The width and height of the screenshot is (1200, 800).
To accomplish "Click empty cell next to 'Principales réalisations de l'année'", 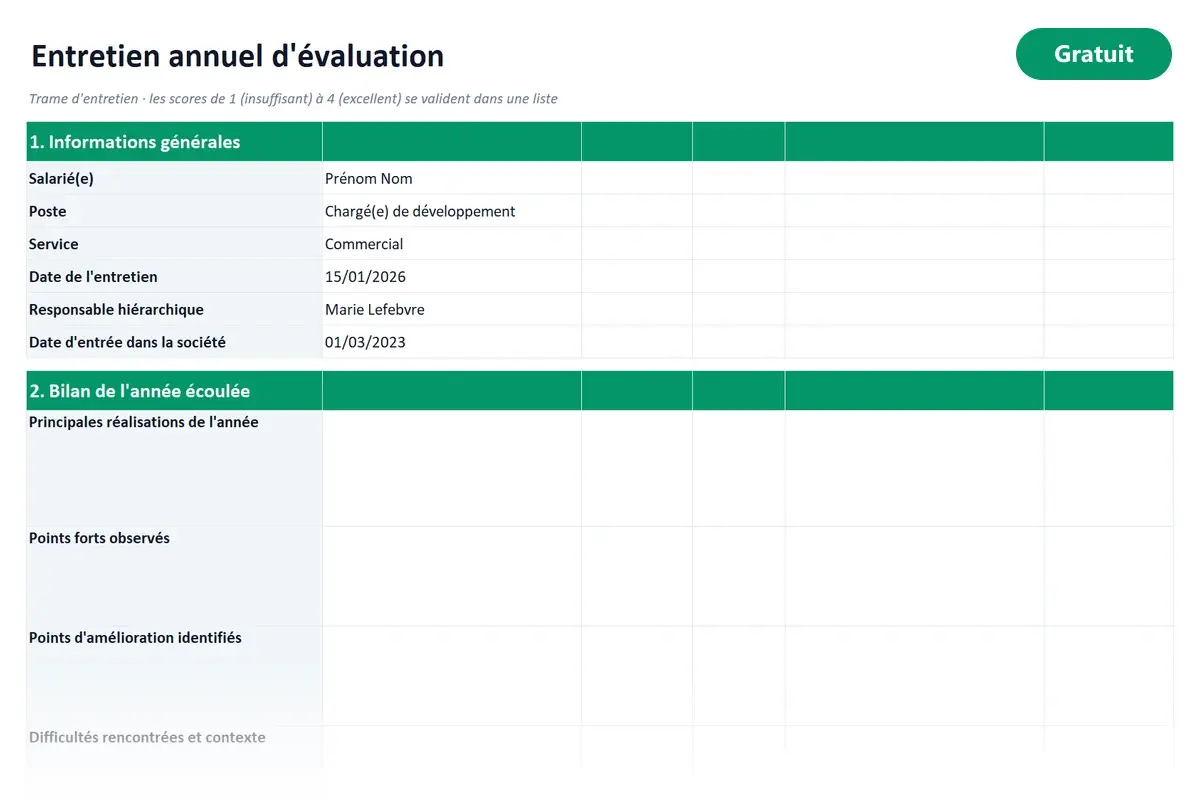I will (452, 469).
